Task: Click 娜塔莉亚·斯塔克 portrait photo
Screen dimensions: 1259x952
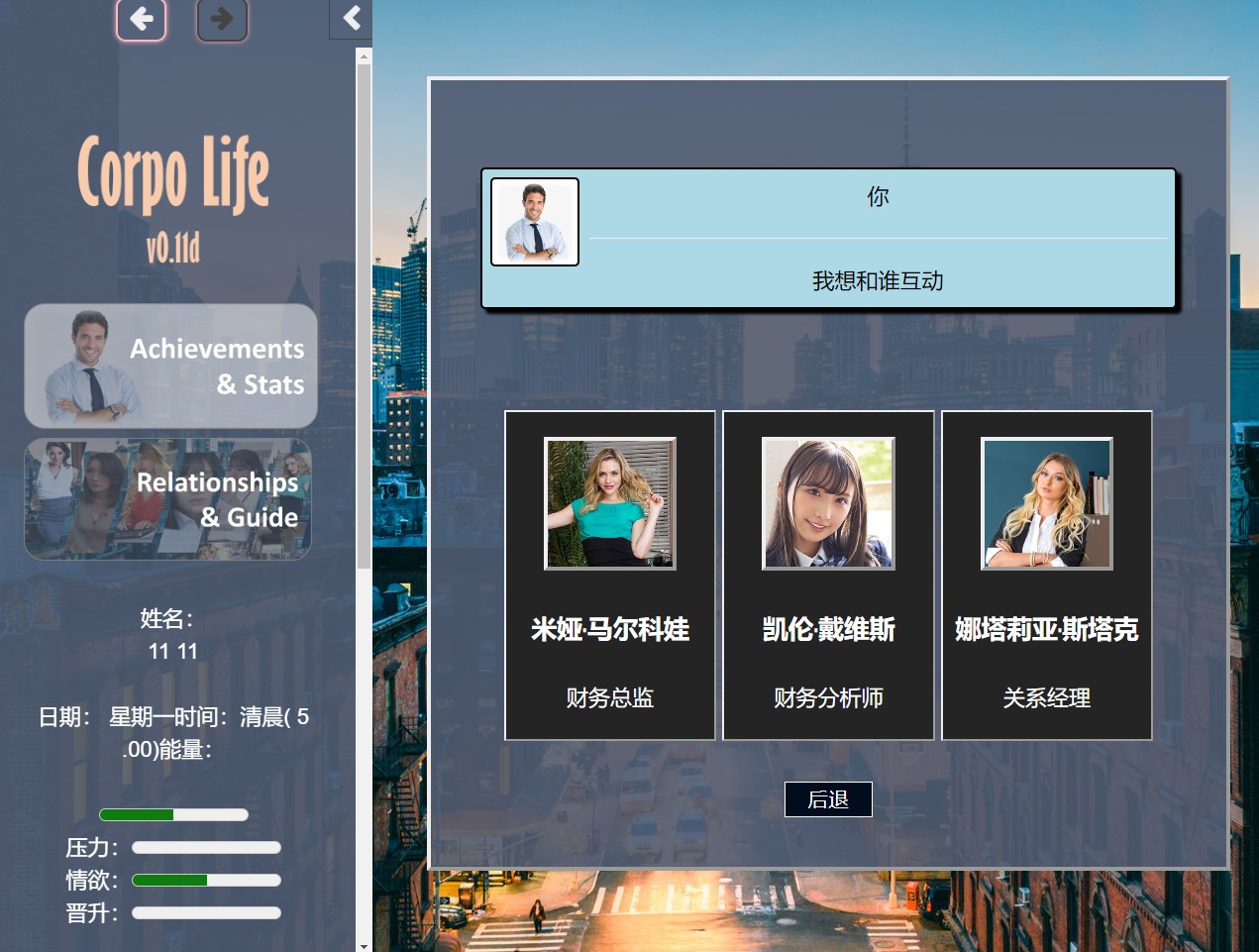Action: click(1047, 504)
